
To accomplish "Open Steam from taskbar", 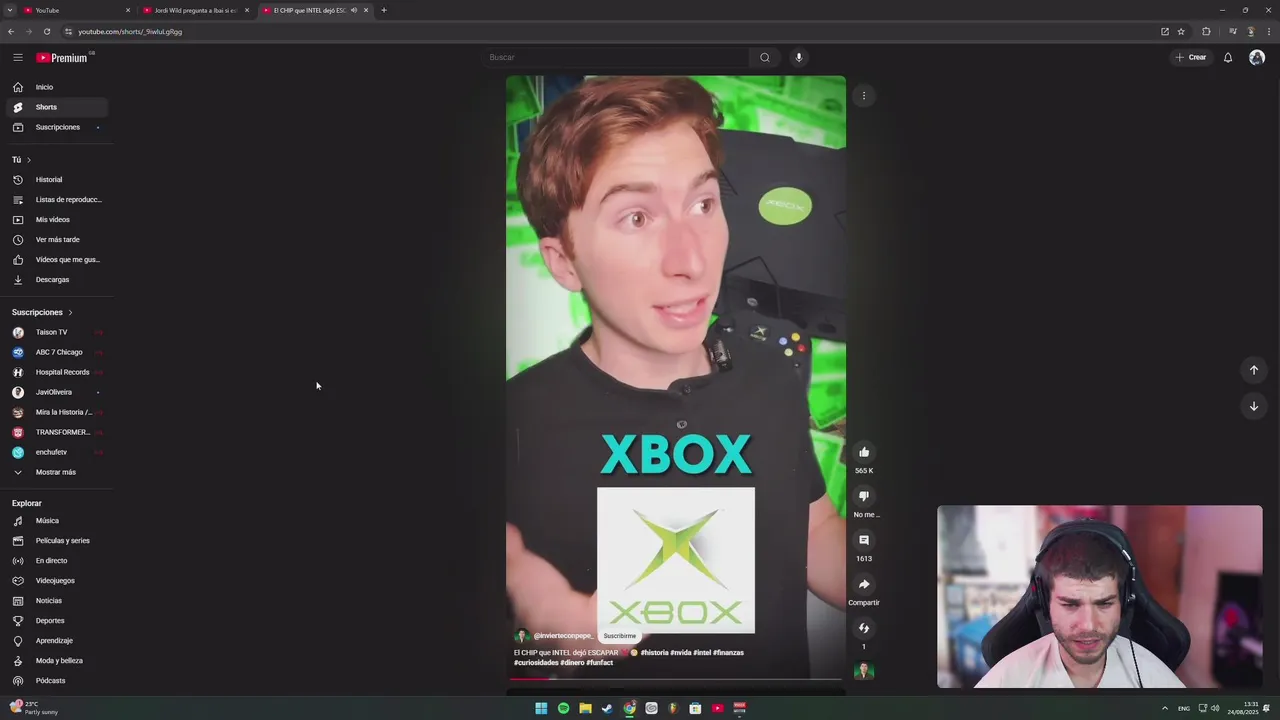I will click(x=607, y=708).
